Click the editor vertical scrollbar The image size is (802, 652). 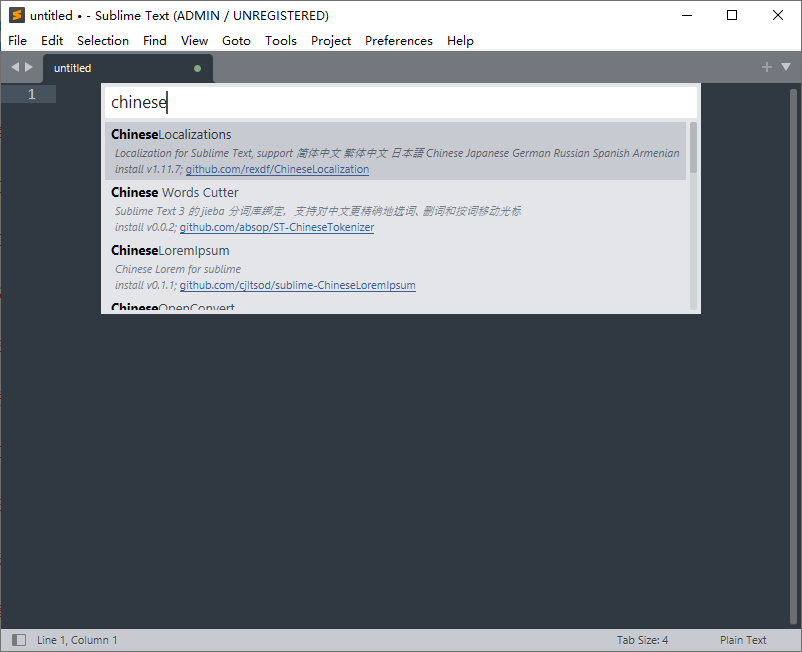tap(793, 356)
